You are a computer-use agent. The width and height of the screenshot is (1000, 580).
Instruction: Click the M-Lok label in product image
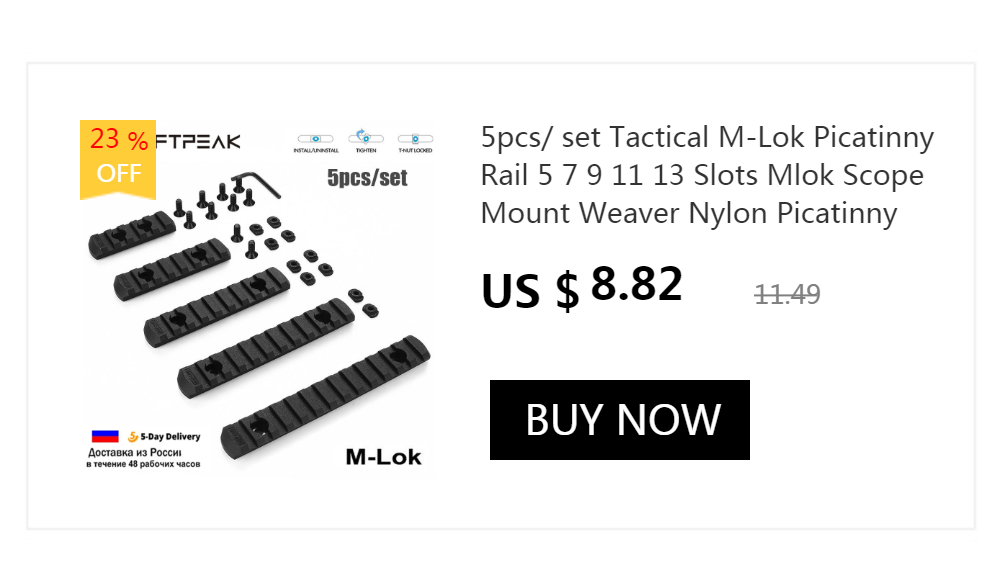pos(383,457)
